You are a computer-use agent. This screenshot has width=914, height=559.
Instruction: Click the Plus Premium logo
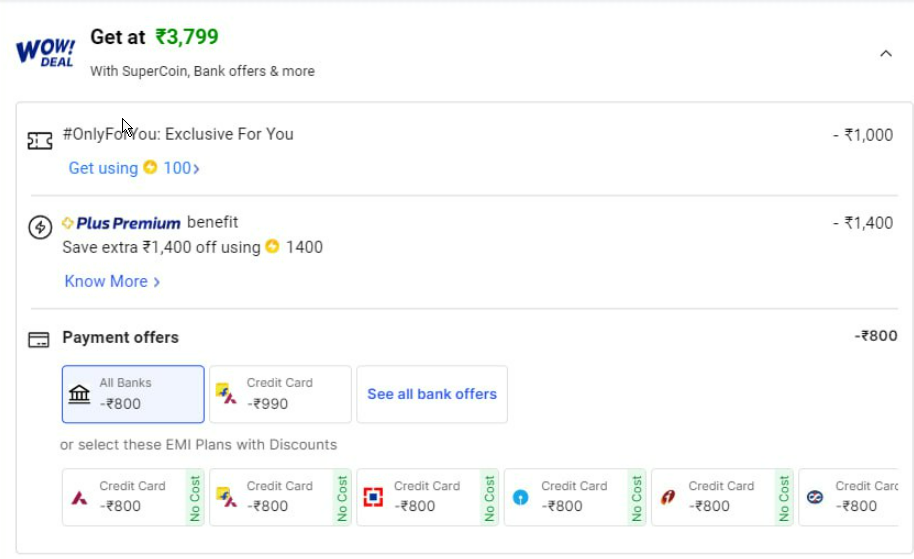pyautogui.click(x=121, y=223)
